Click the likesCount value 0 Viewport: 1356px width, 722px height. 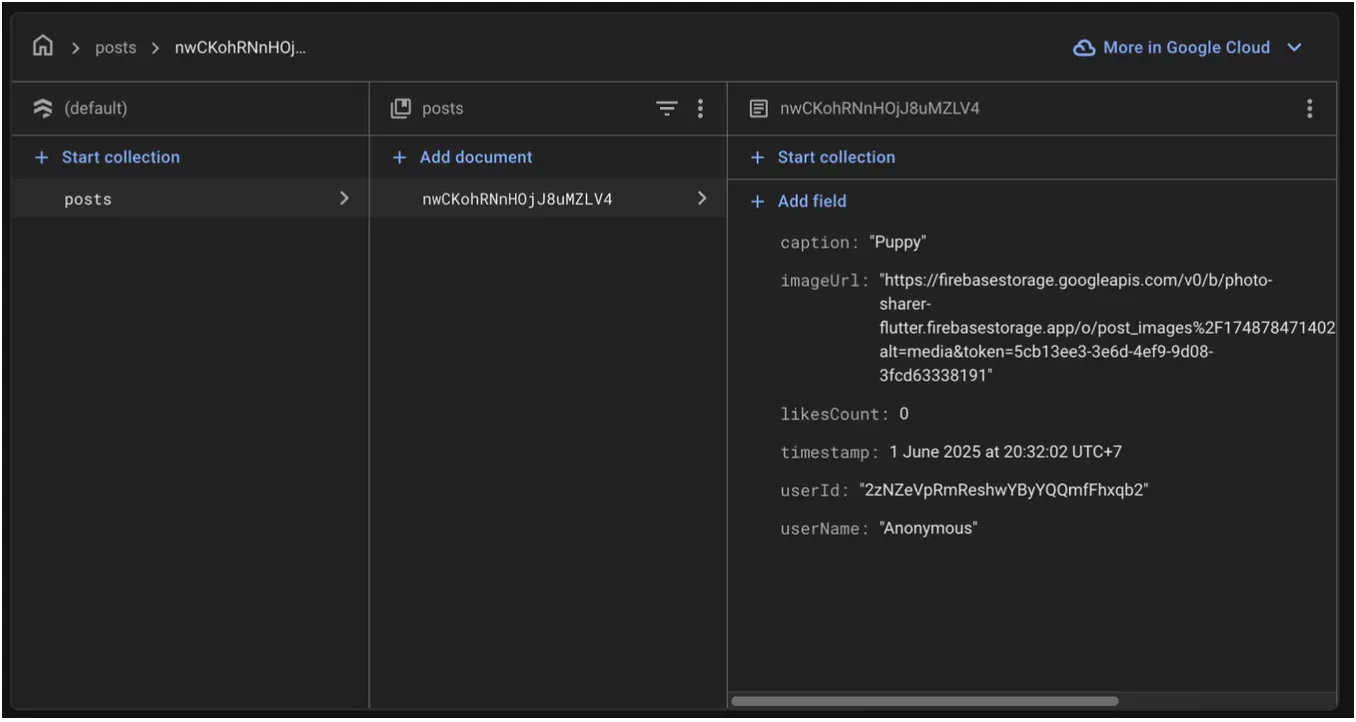point(904,414)
